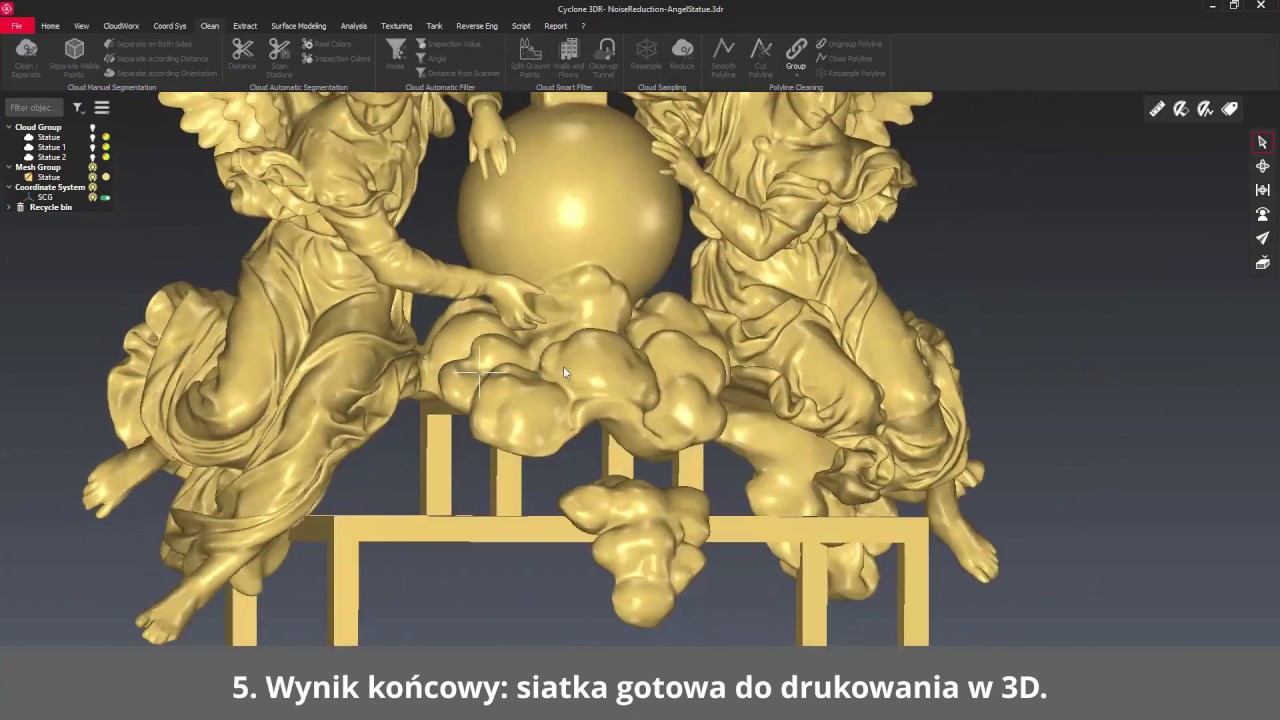
Task: Click the Clean-up Tunnel tool
Action: [604, 58]
